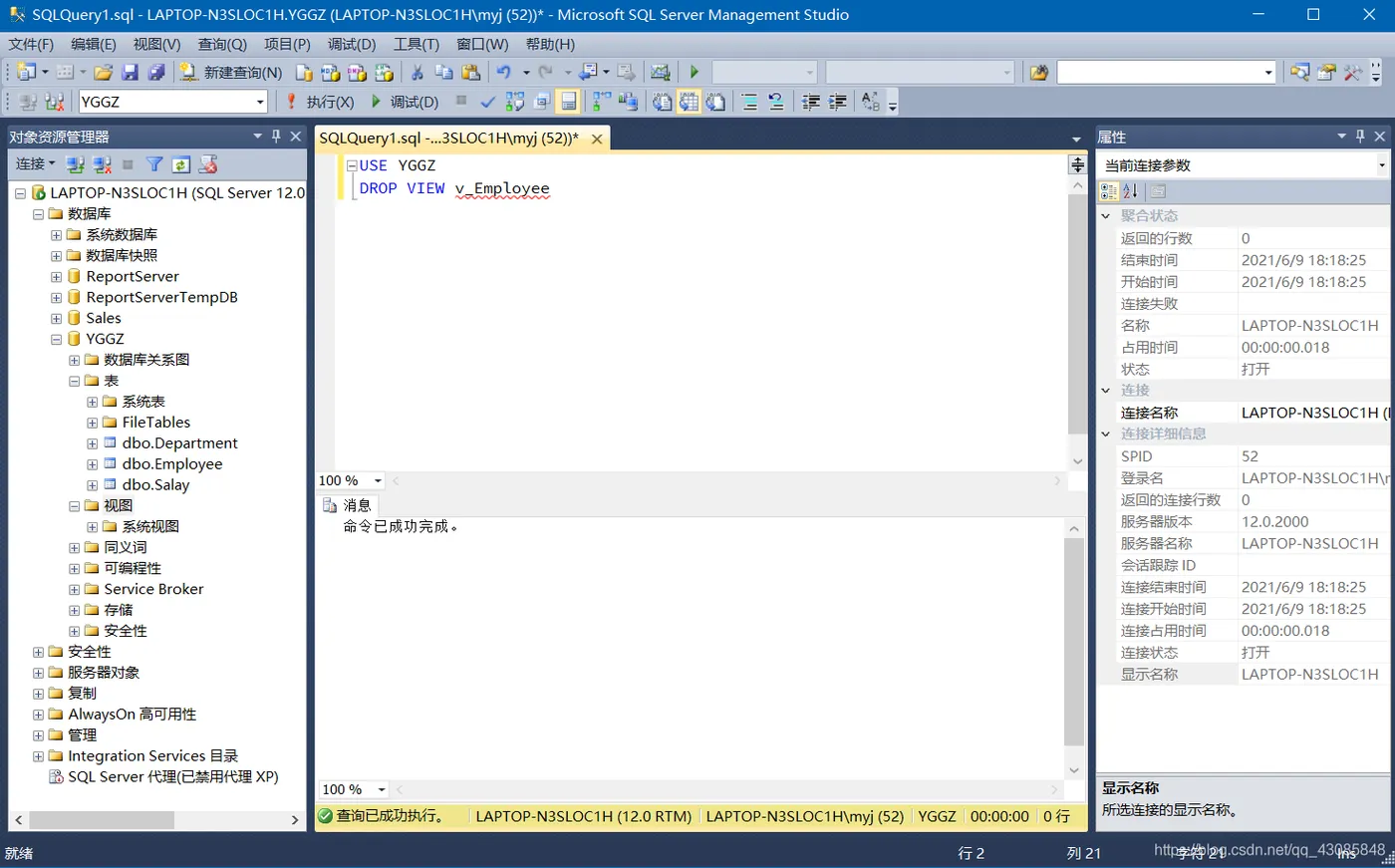Refresh Object Explorer with the green arrows icon
This screenshot has height=868, width=1395.
pos(180,164)
